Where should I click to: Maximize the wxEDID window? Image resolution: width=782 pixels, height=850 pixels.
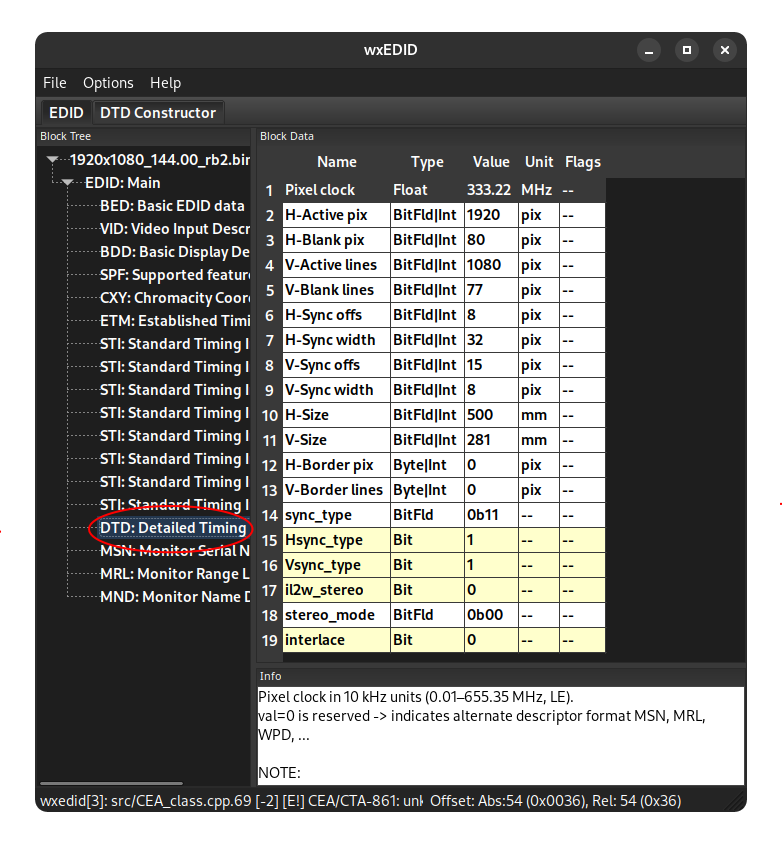click(687, 50)
